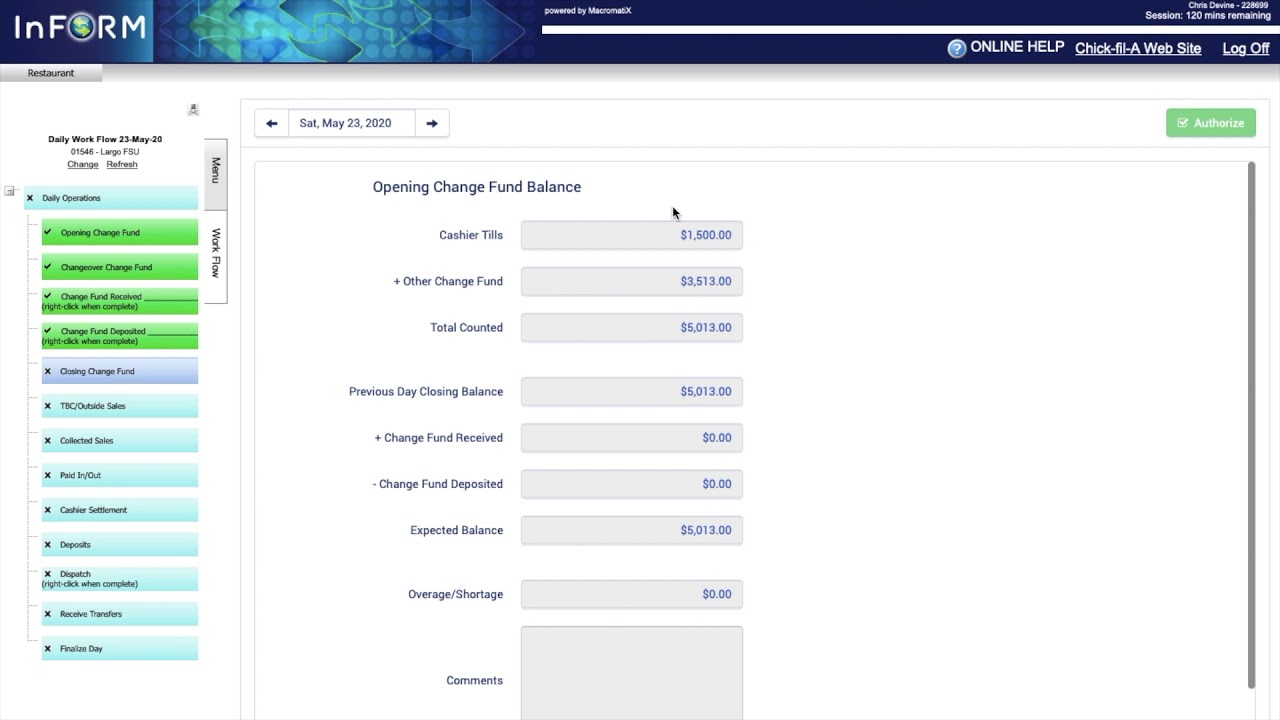Click the Change link under Daily Work Flow
This screenshot has width=1280, height=720.
tap(83, 164)
